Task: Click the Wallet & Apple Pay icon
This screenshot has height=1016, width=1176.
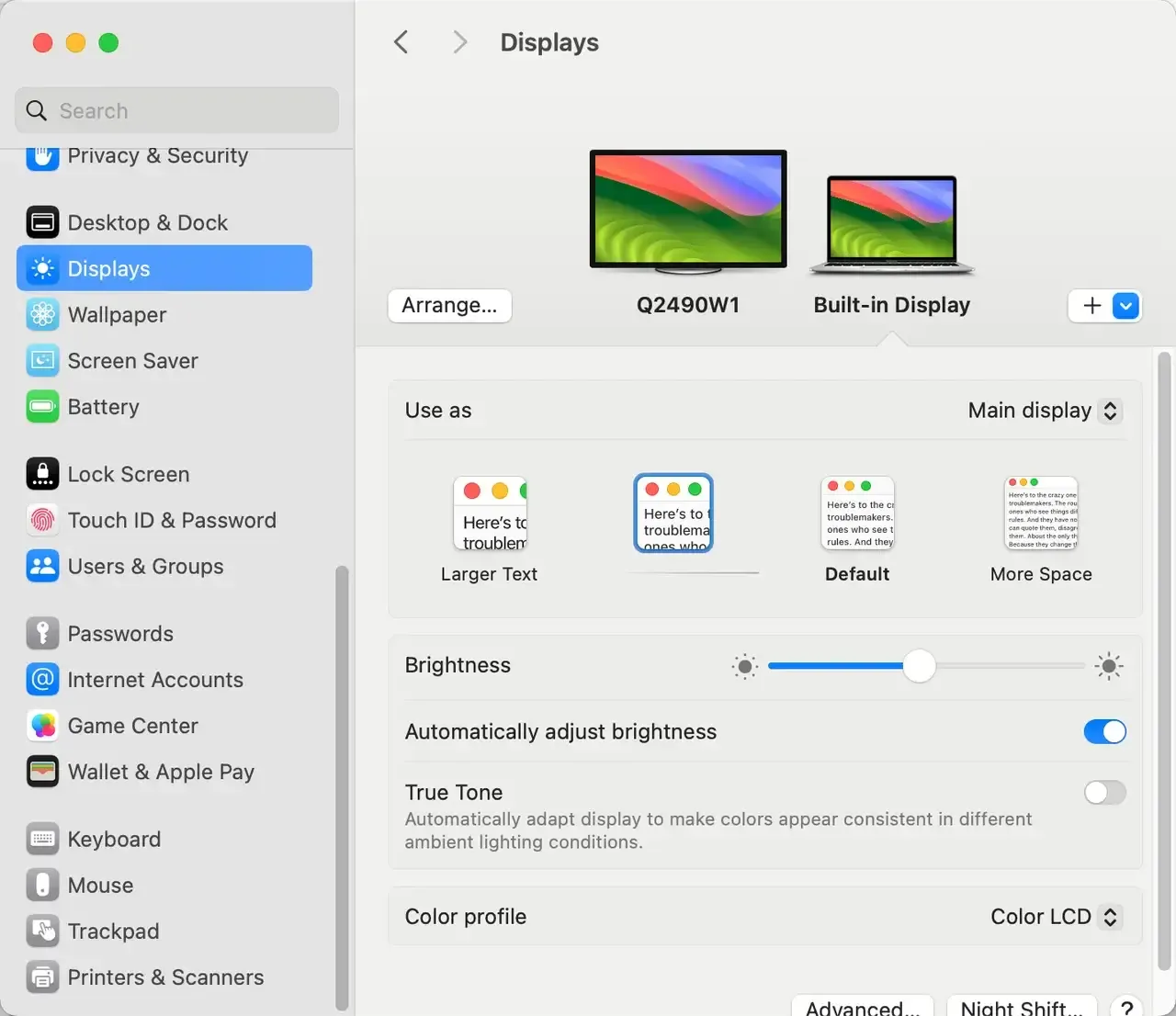Action: [42, 772]
